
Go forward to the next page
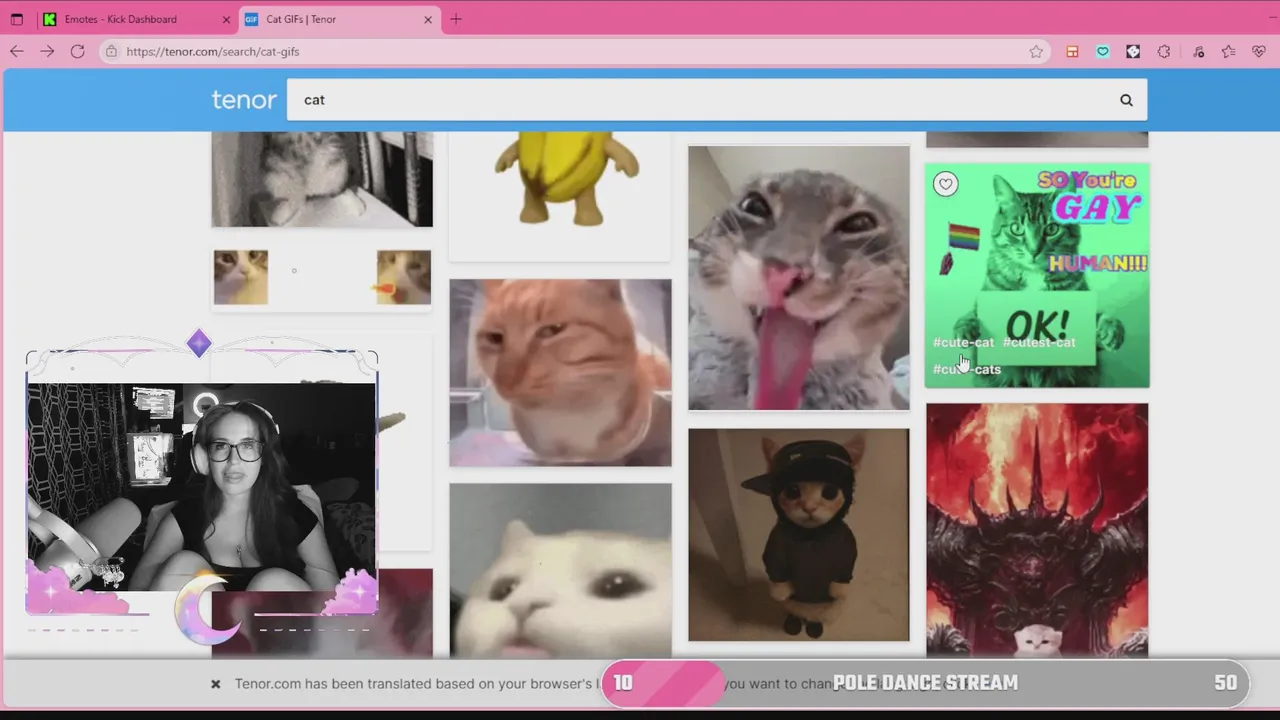(47, 51)
